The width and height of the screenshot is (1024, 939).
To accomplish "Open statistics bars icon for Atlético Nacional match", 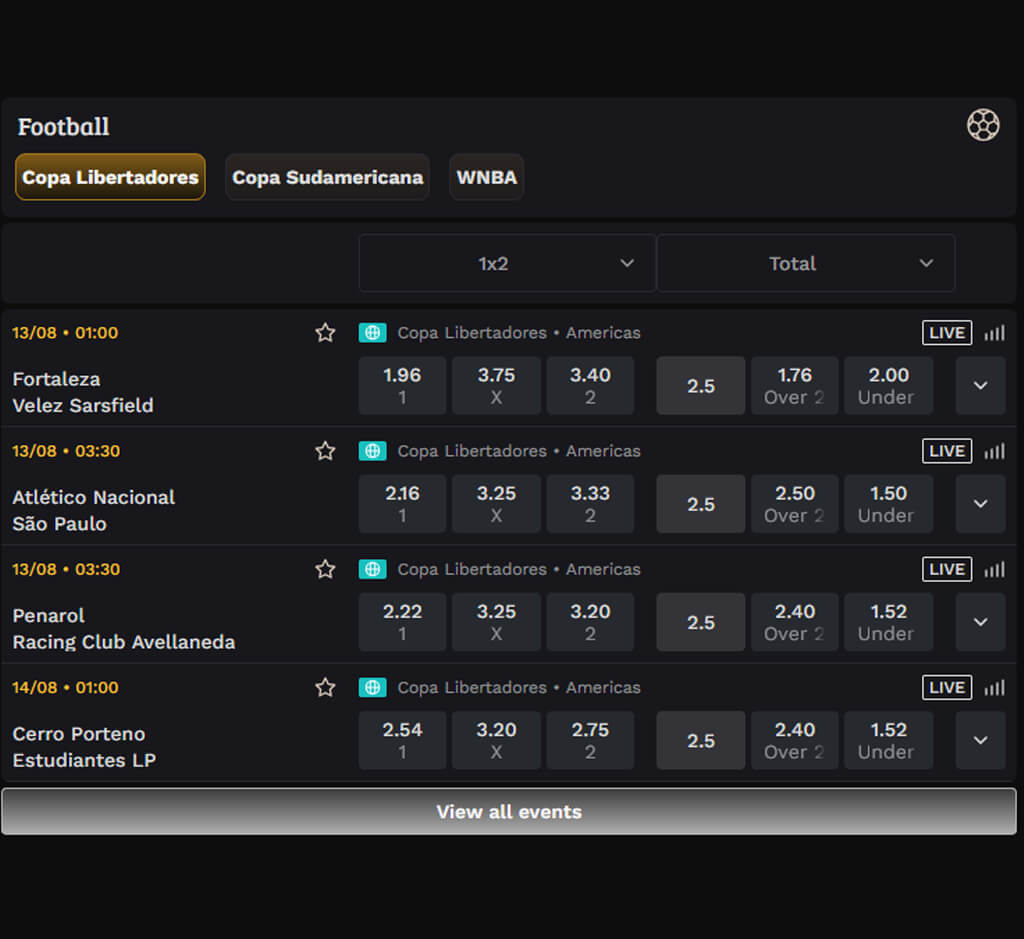I will tap(995, 451).
